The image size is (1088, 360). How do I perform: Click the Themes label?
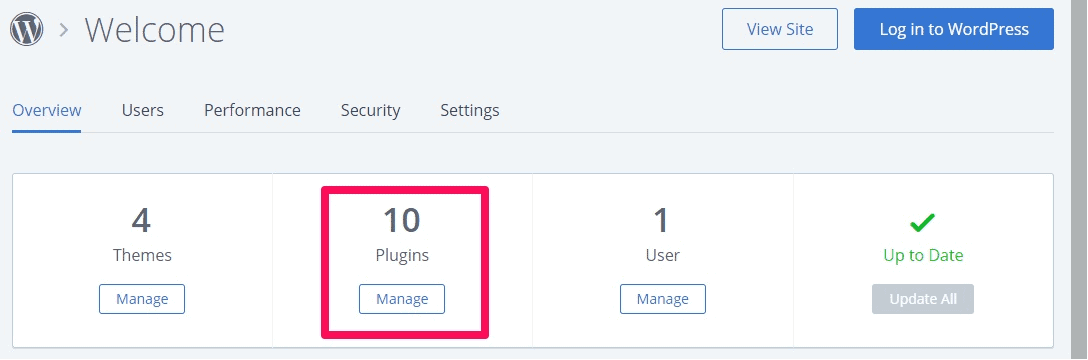[x=142, y=255]
